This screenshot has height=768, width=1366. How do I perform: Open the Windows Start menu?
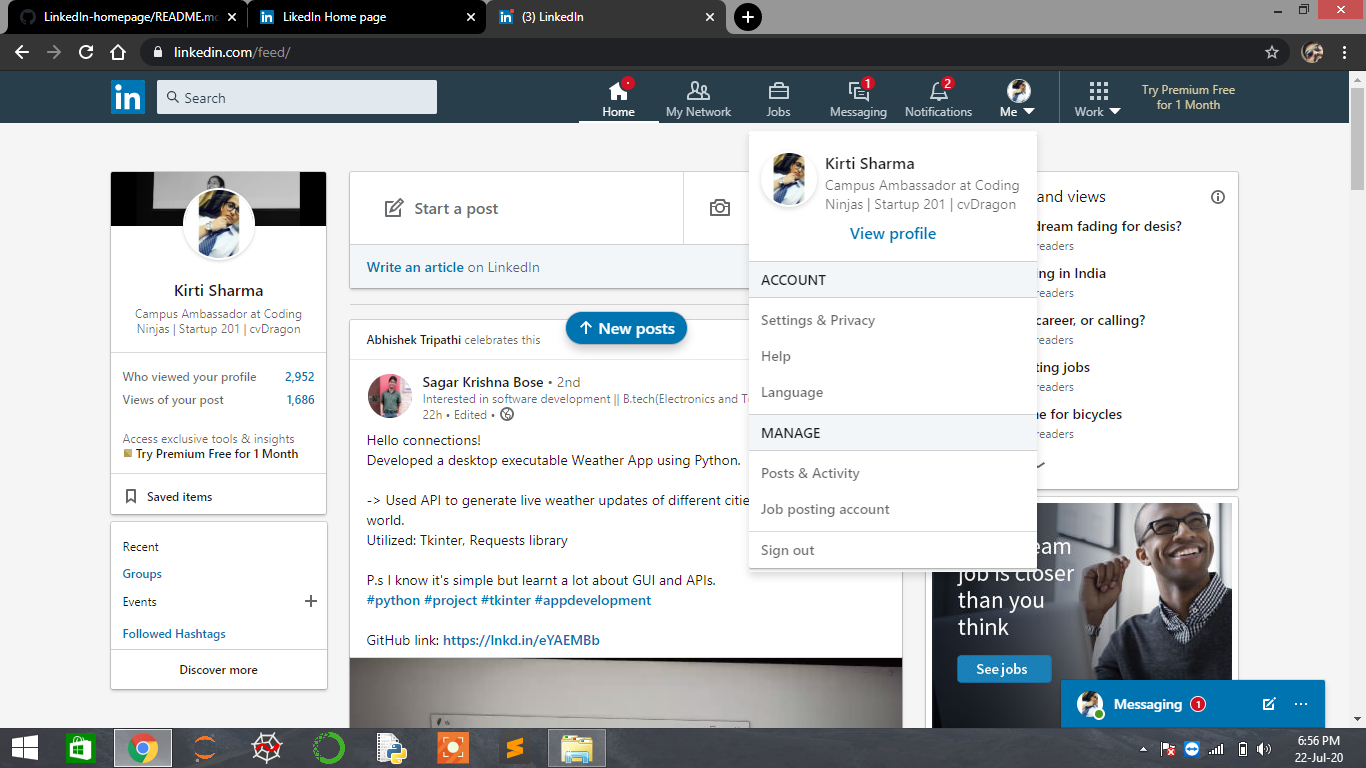pyautogui.click(x=25, y=748)
